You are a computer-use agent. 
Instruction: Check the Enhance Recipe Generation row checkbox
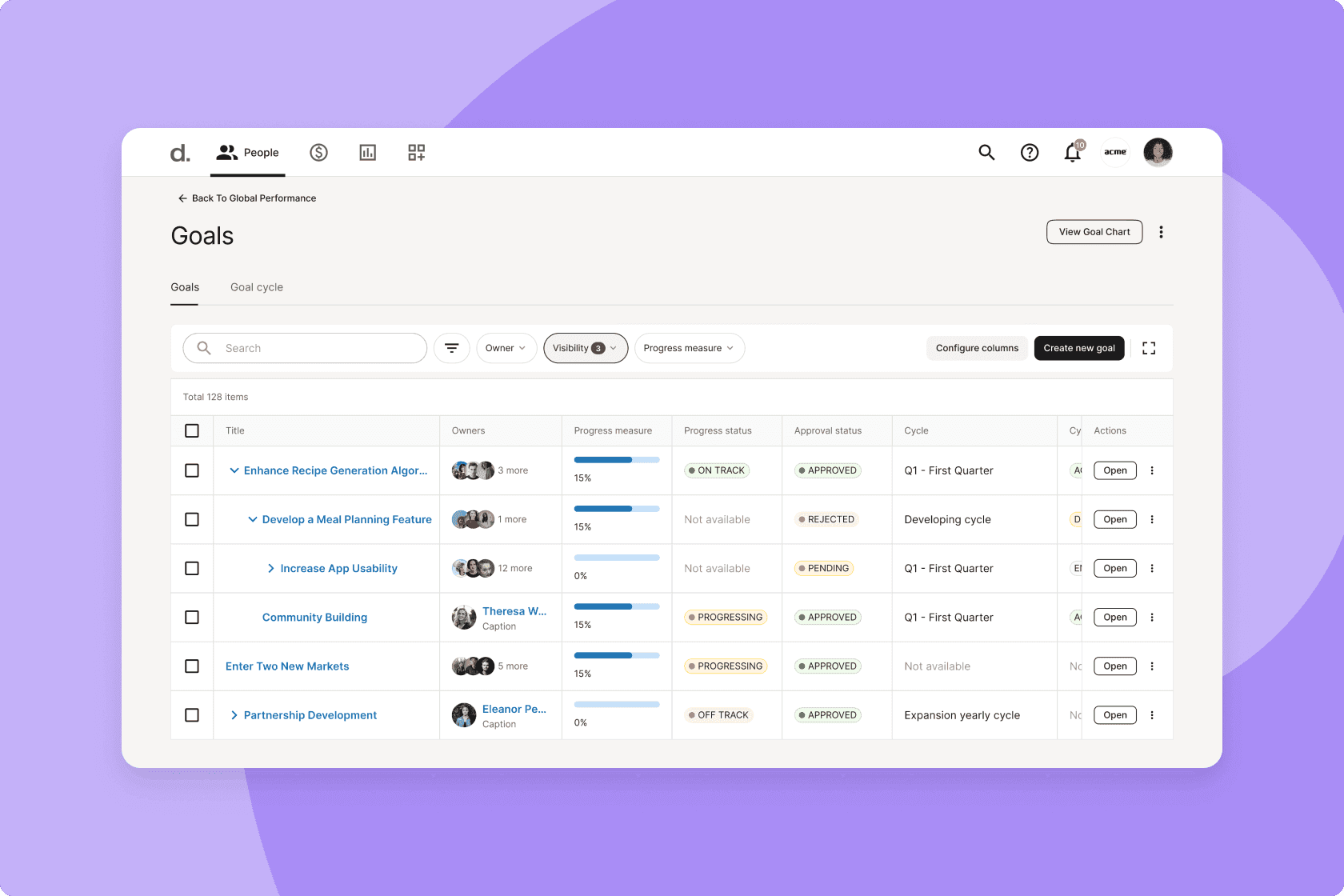pos(192,470)
